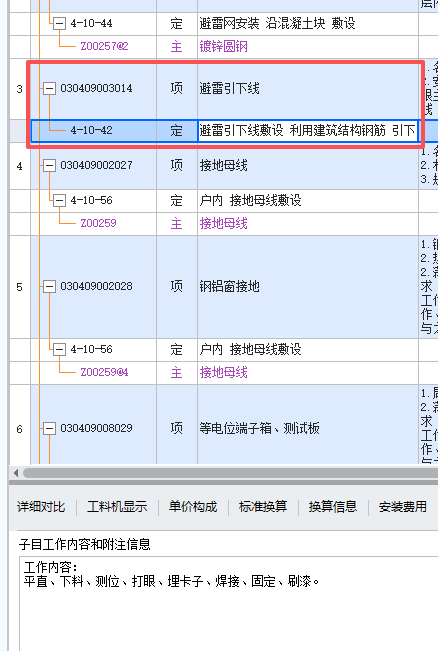Screen dimensions: 438x651
Task: Select code Z00257@2 row
Action: click(104, 46)
